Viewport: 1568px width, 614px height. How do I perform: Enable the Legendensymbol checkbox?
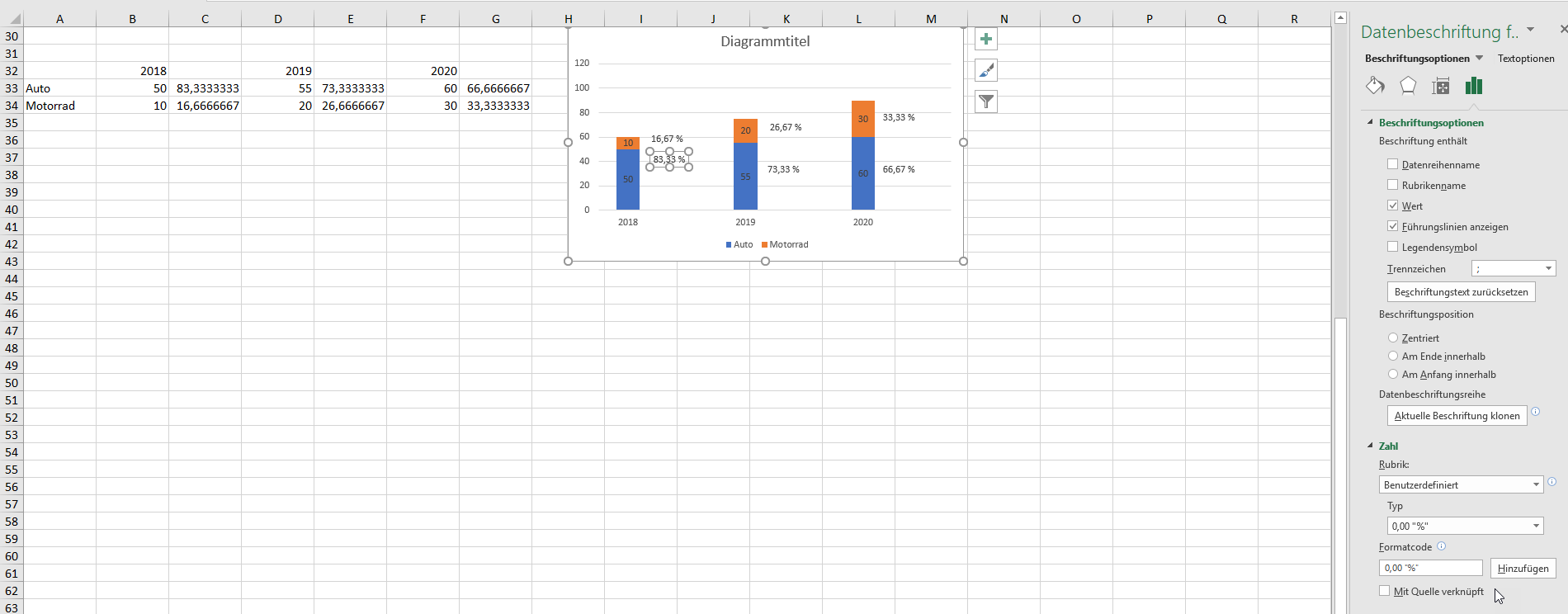tap(1393, 247)
